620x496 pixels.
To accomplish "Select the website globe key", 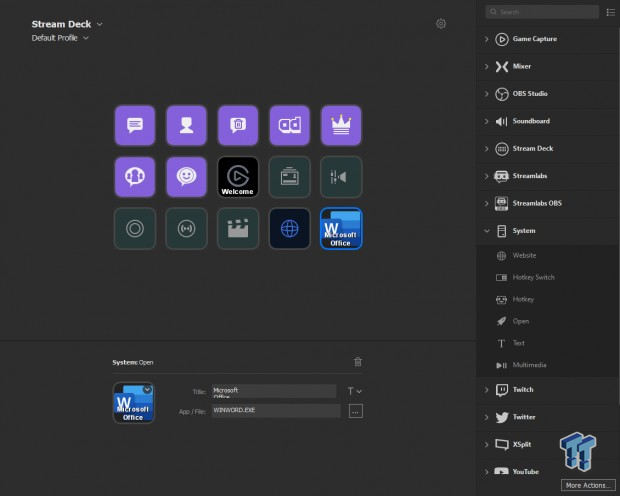I will tap(289, 229).
